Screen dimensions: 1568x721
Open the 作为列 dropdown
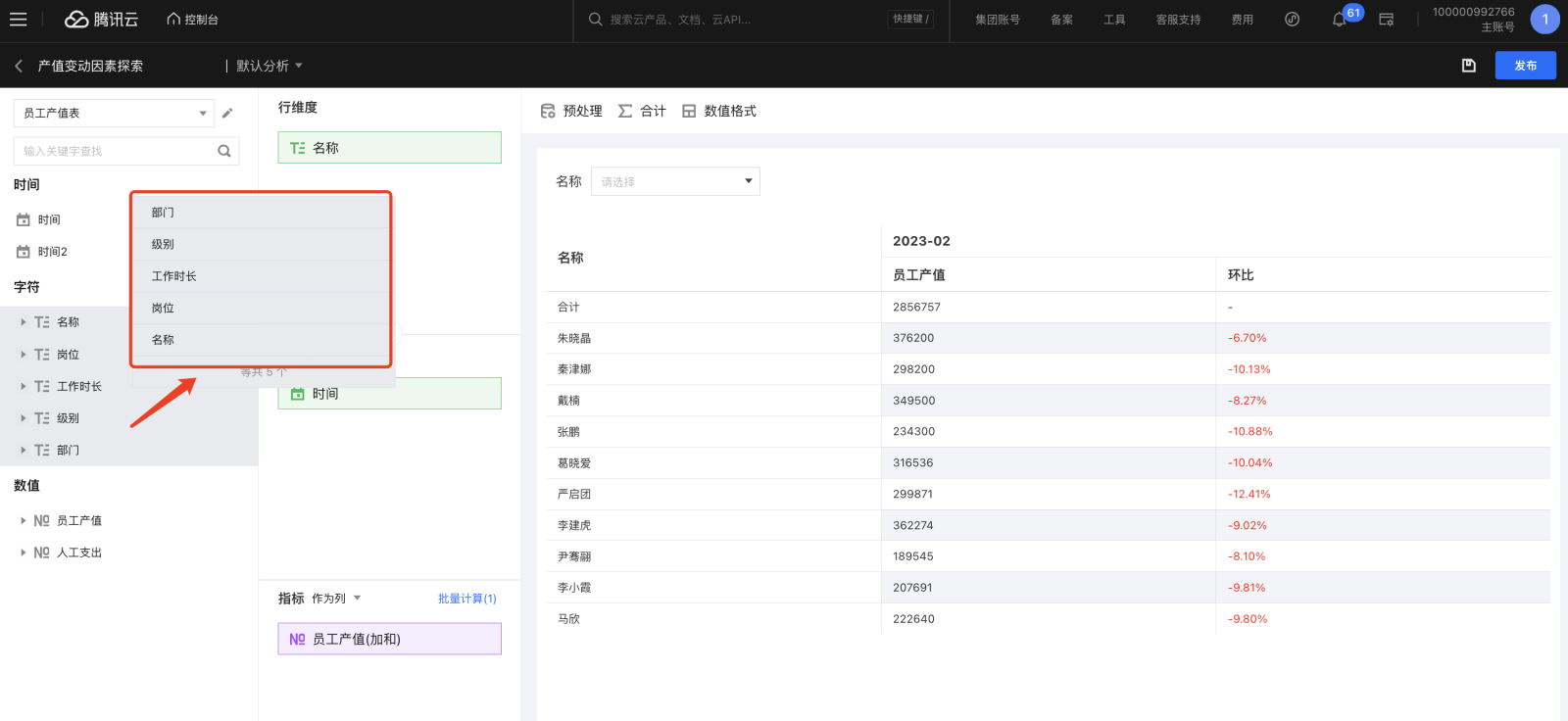tap(336, 599)
